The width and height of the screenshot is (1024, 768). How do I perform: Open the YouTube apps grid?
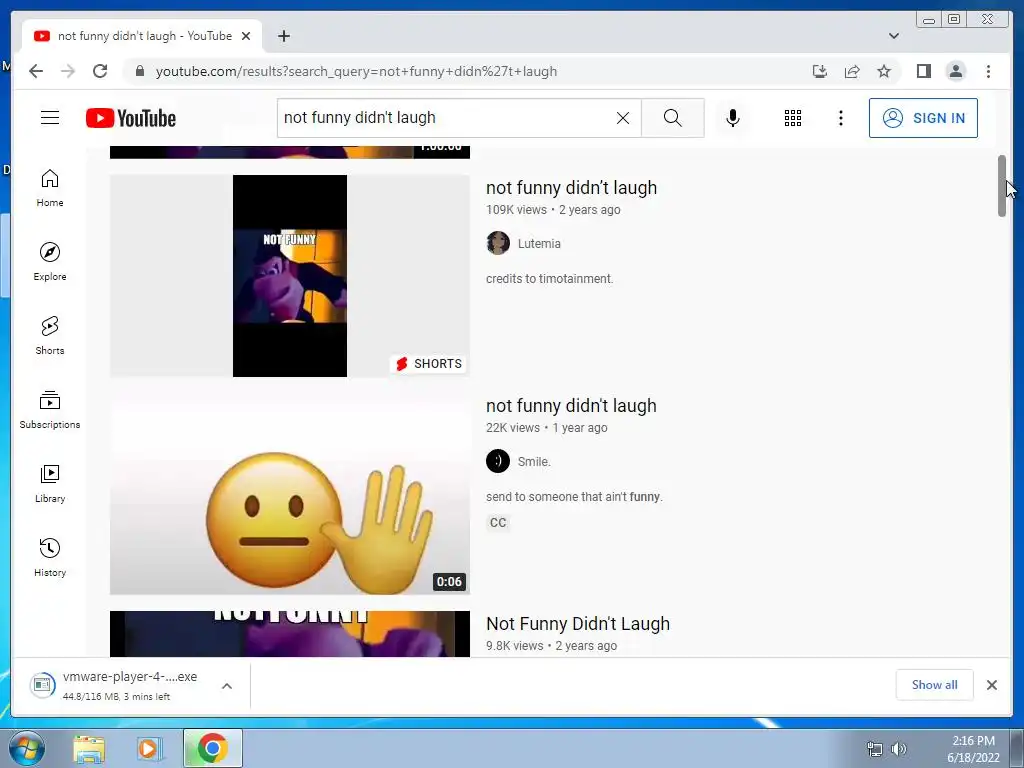793,118
